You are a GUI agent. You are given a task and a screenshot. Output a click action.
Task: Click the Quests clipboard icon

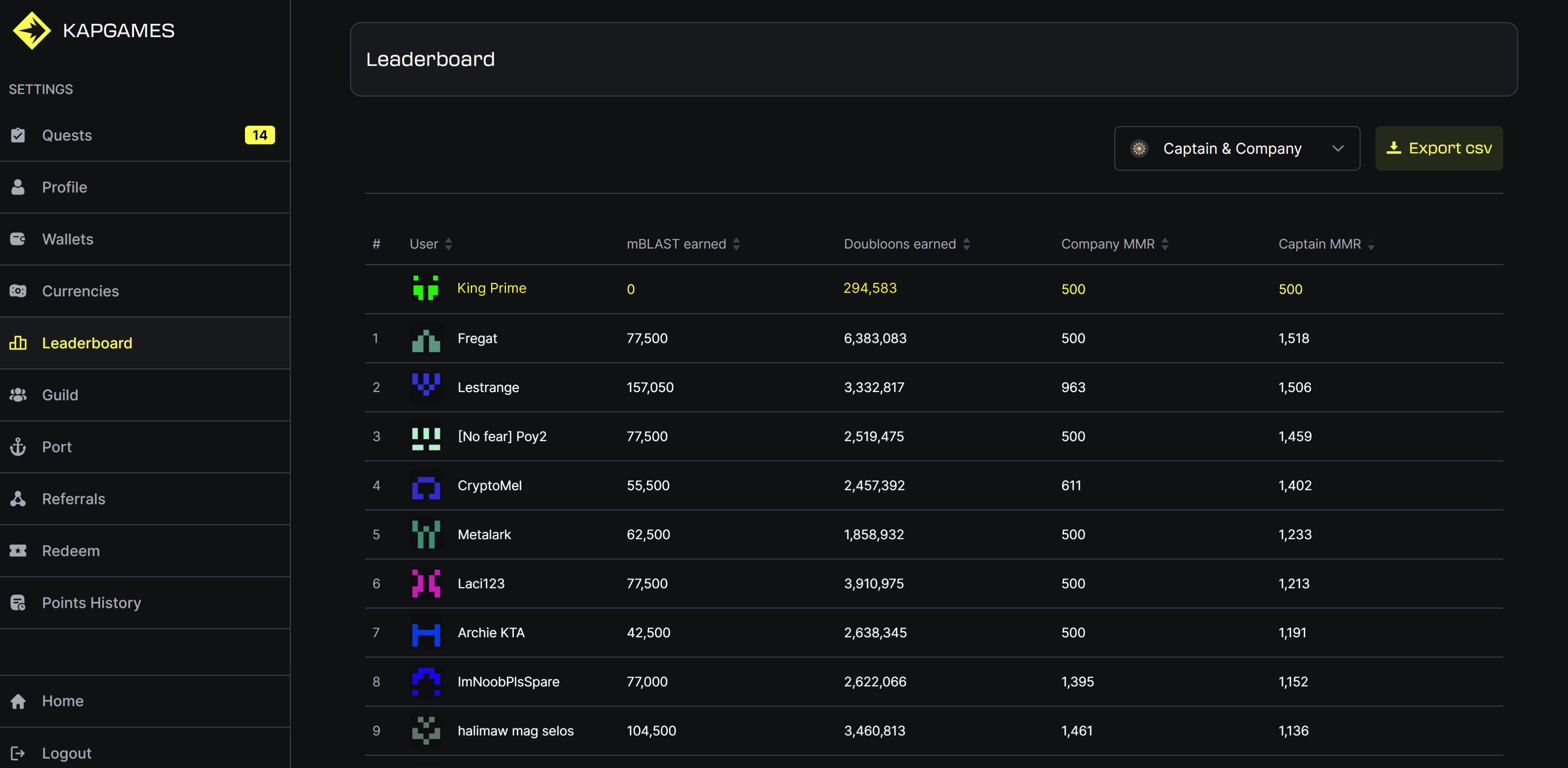[x=18, y=135]
